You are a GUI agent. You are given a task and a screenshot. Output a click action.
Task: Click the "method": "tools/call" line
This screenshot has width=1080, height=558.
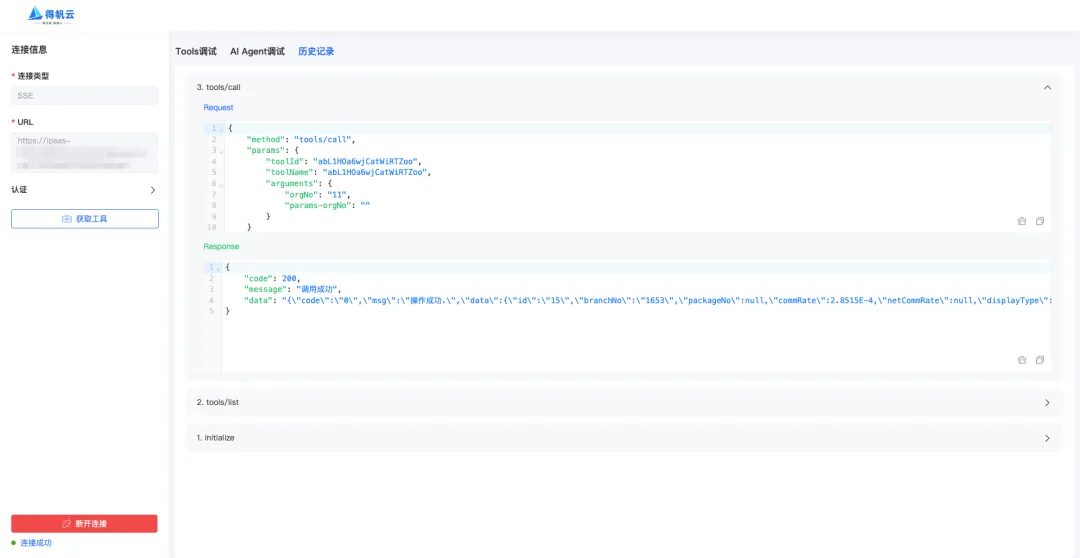coord(300,139)
